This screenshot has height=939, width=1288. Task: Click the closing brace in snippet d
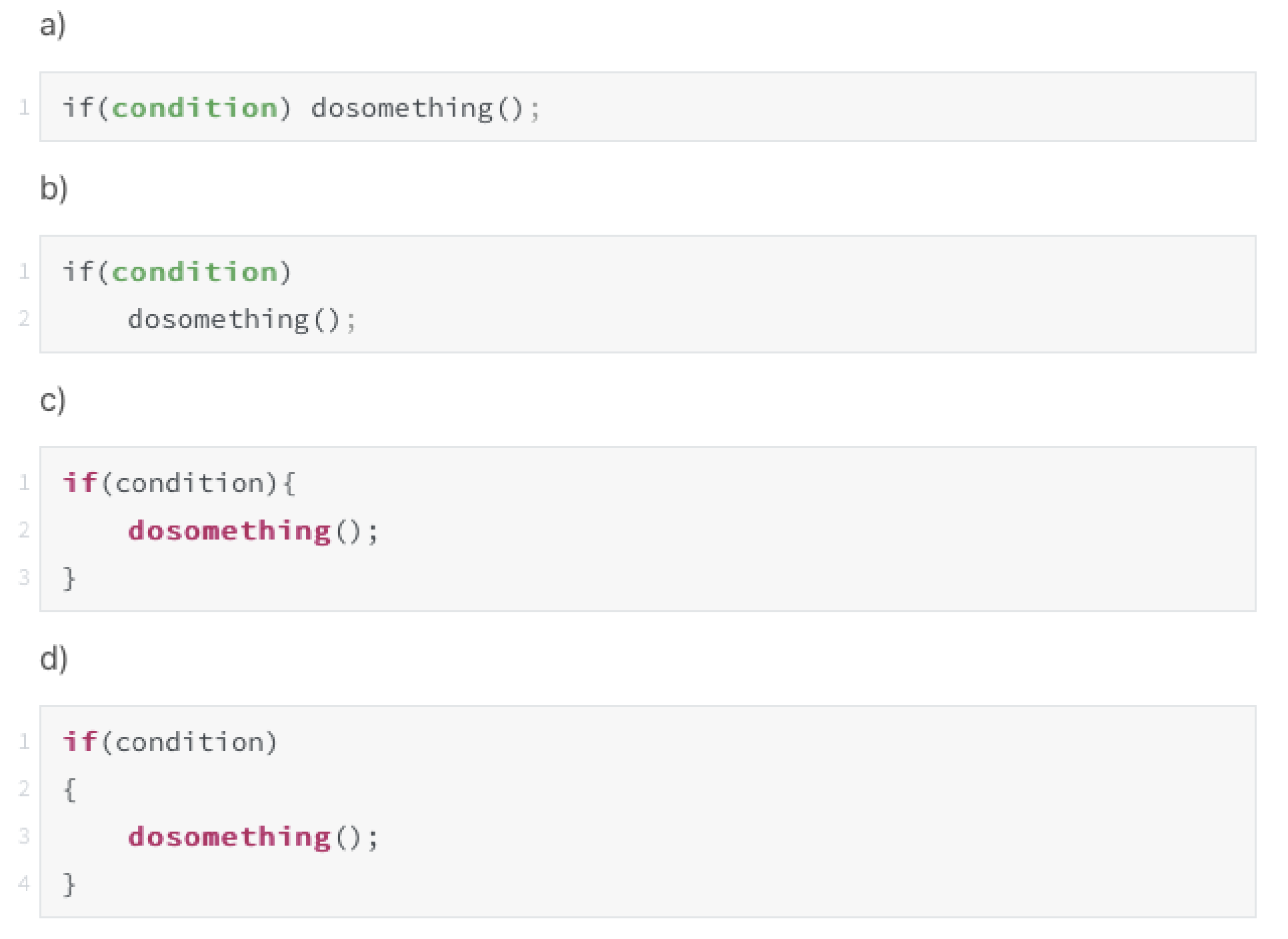click(69, 885)
